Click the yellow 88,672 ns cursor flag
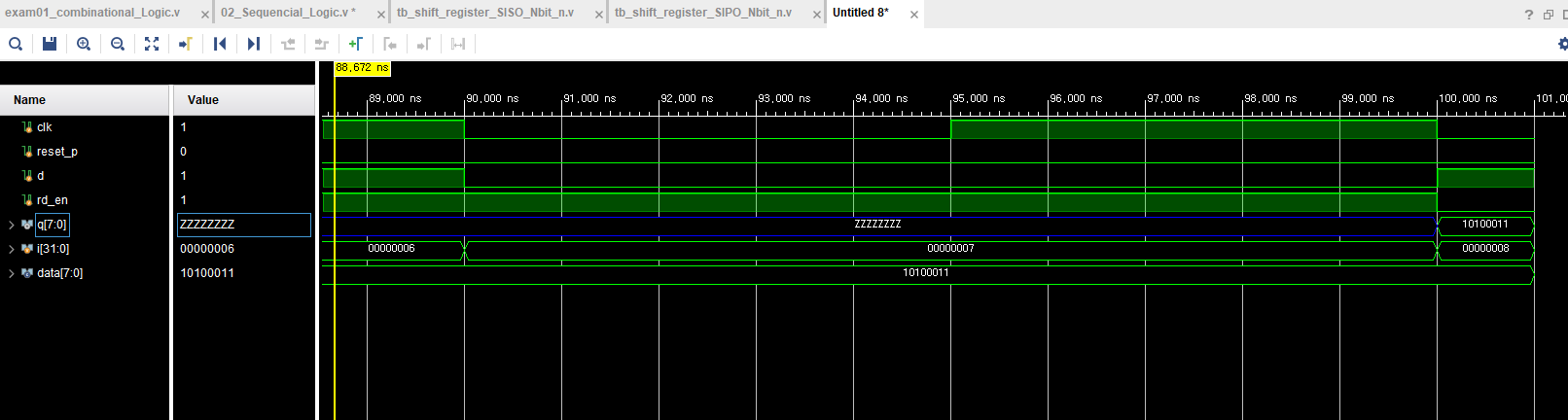 [x=362, y=68]
